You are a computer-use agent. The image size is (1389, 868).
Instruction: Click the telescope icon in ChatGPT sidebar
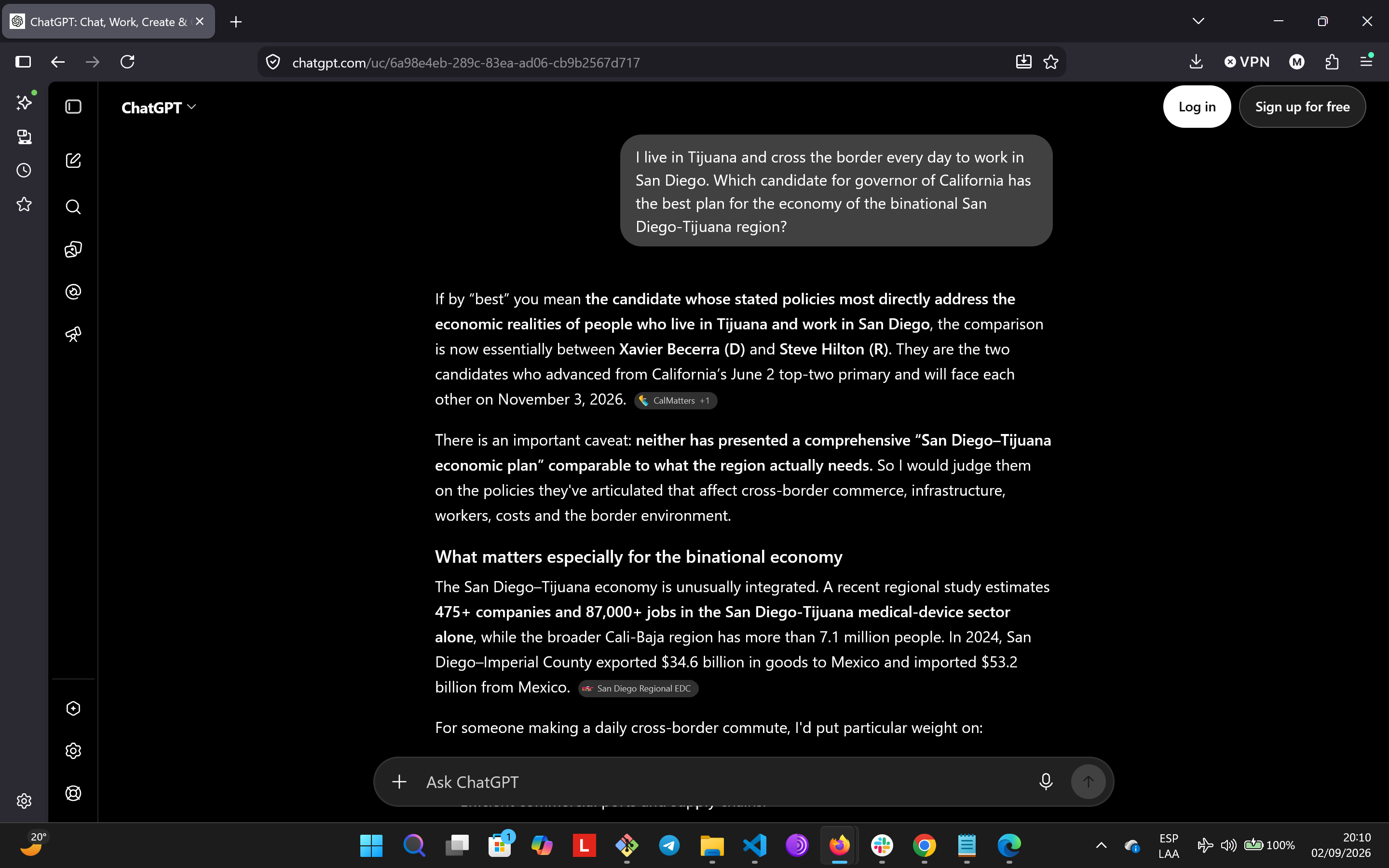[x=73, y=334]
